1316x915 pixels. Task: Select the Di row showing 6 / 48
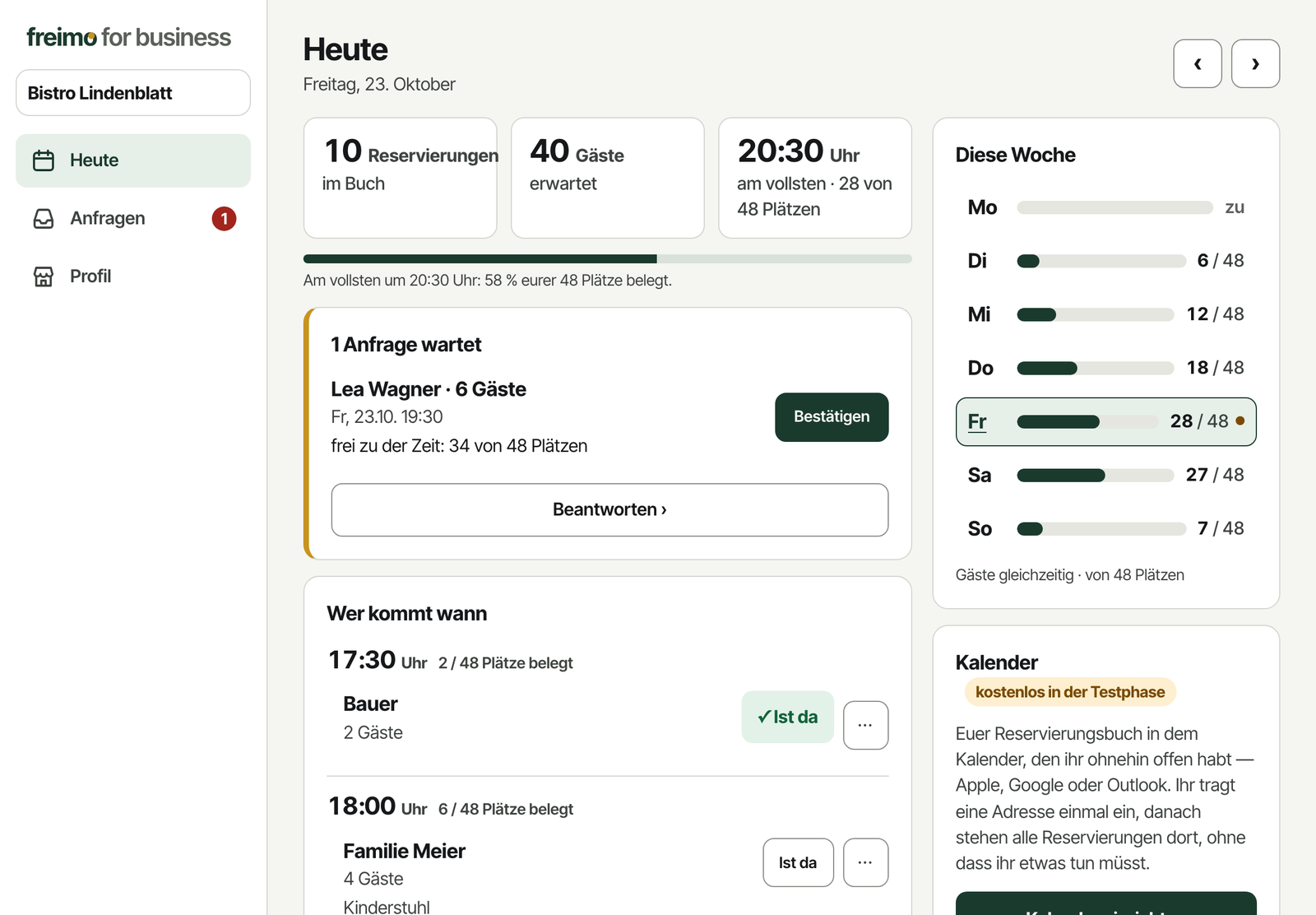coord(1106,261)
